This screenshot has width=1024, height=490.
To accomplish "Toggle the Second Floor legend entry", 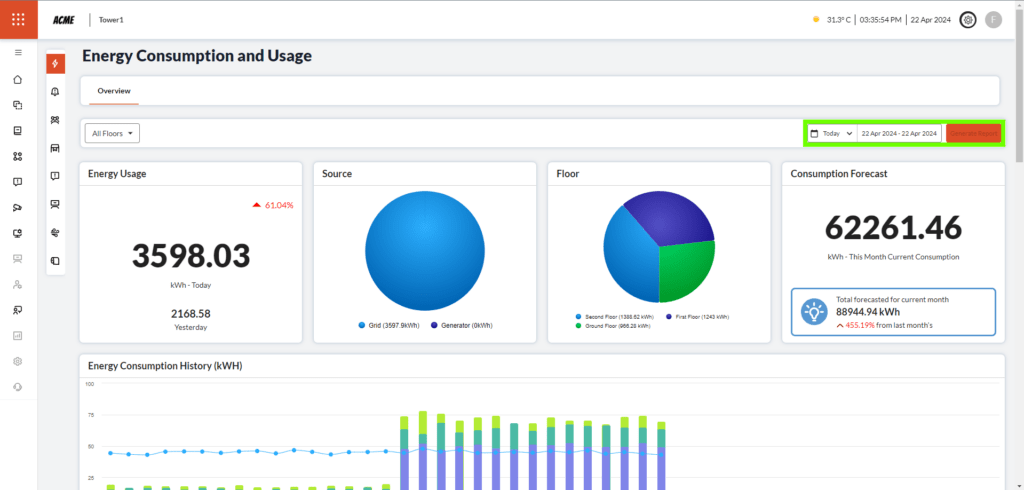I will click(x=611, y=316).
